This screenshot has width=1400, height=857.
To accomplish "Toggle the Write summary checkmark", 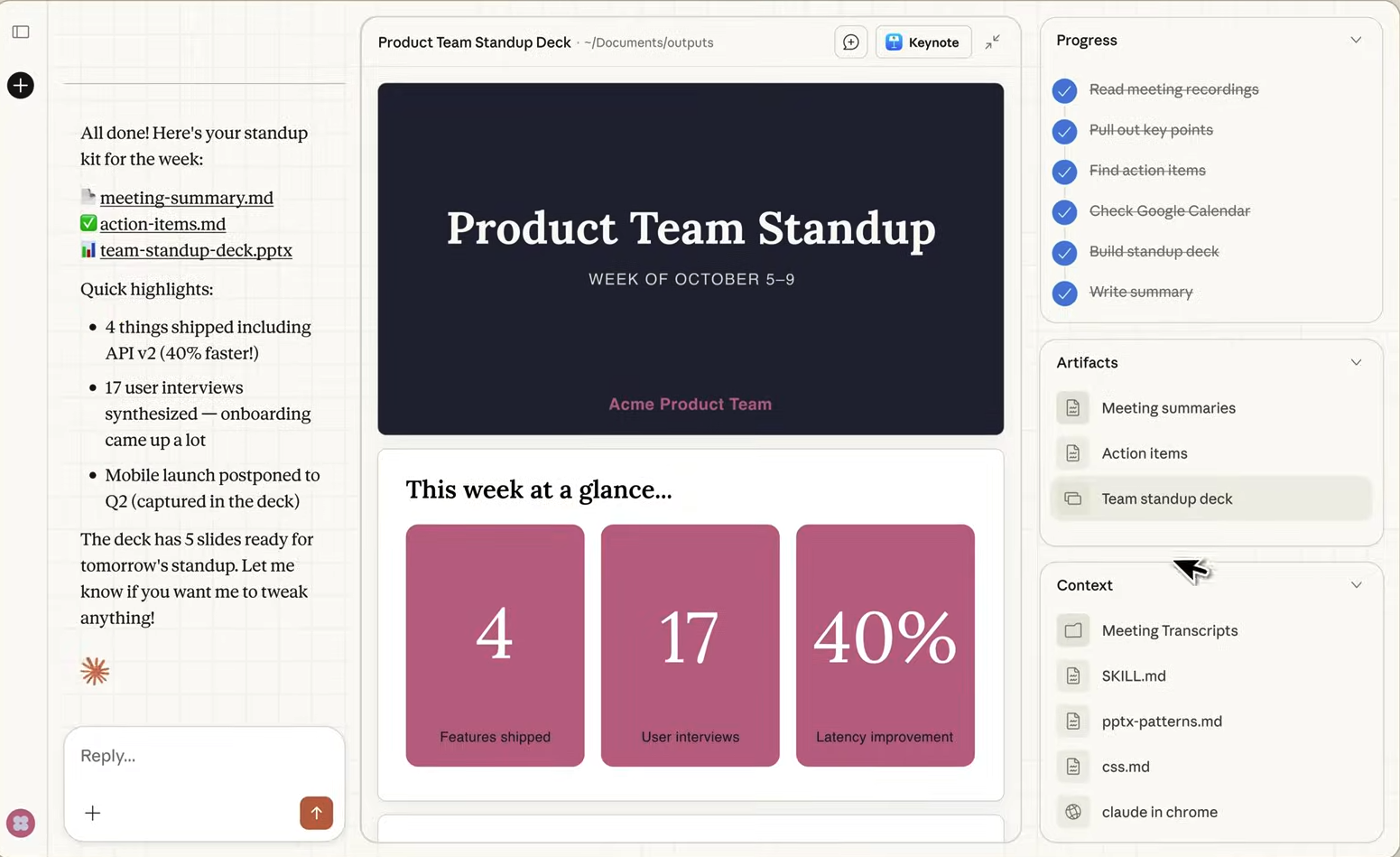I will point(1064,293).
